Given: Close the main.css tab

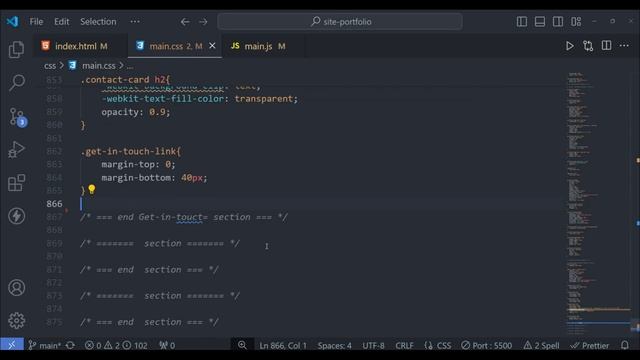Looking at the screenshot, I should (212, 46).
